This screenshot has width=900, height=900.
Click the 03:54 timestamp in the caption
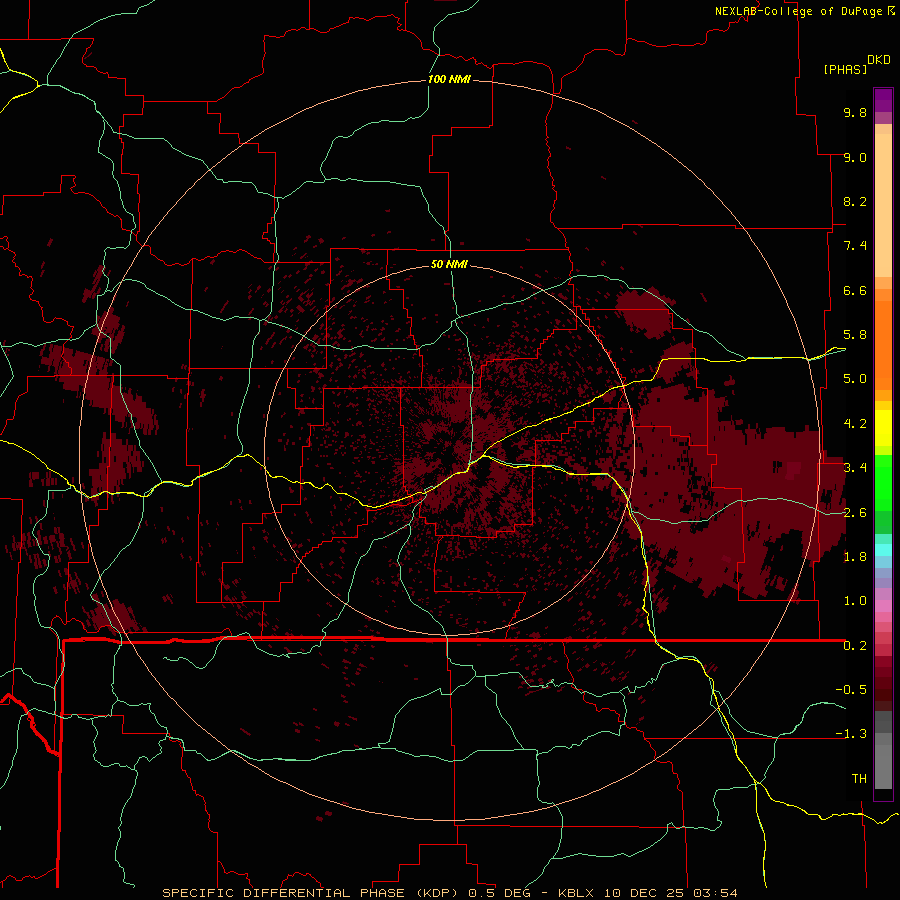[x=715, y=893]
